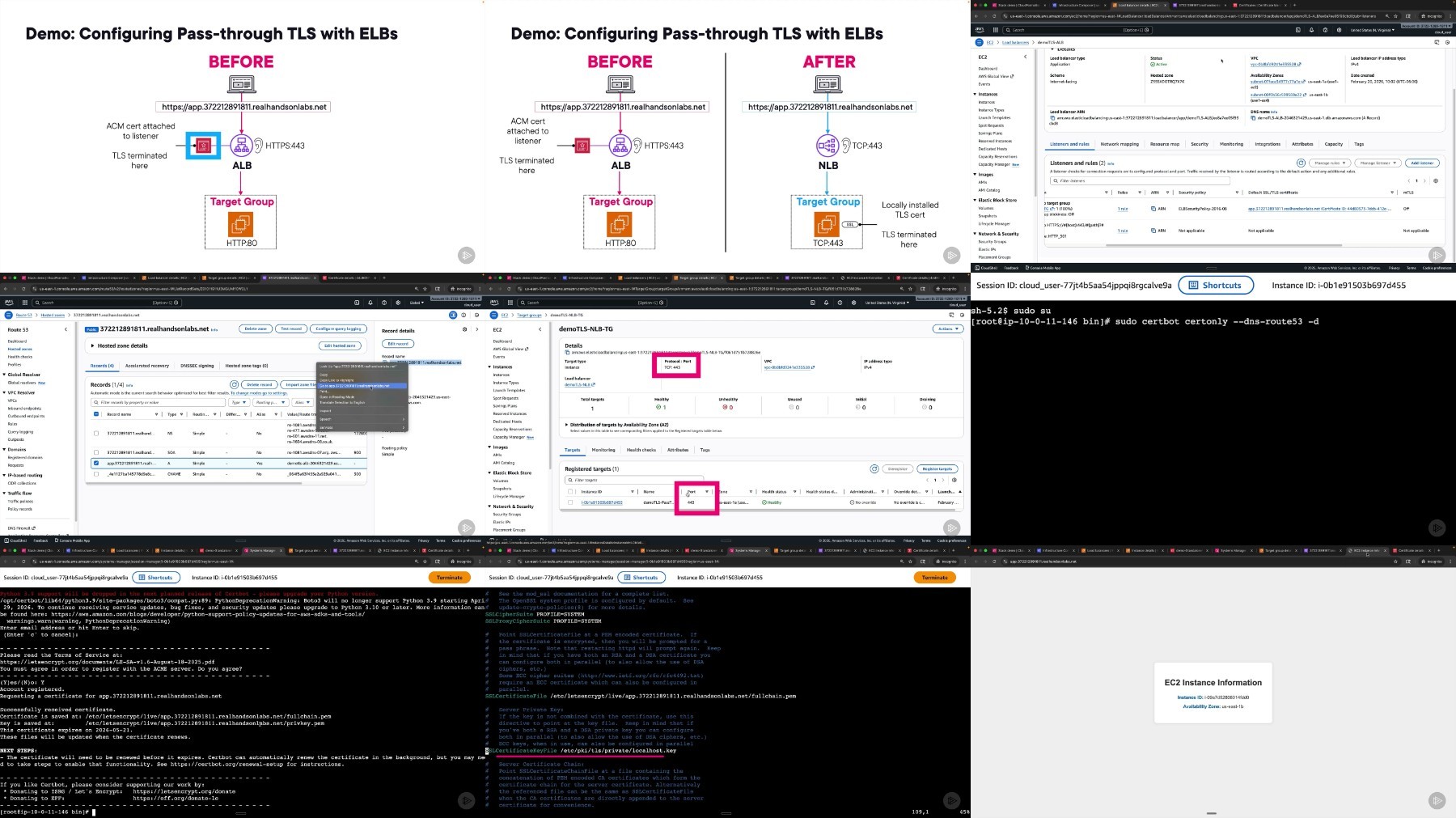Open the target group Actions dropdown
Image resolution: width=1456 pixels, height=818 pixels.
[x=946, y=329]
